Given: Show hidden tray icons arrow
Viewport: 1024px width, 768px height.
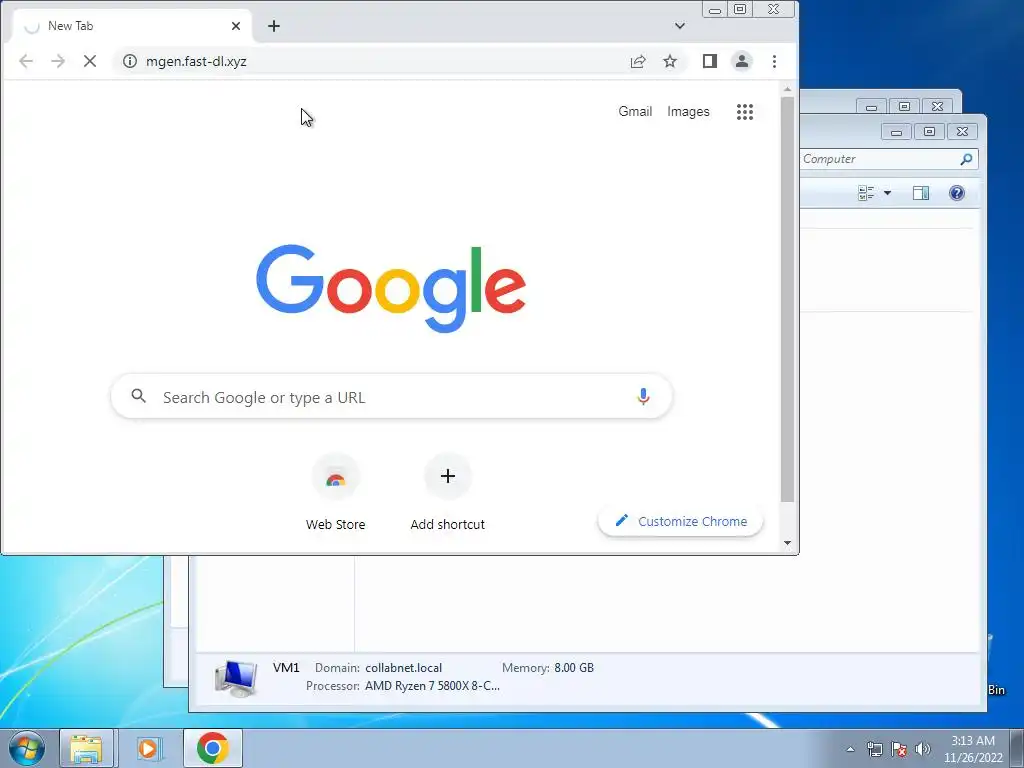Looking at the screenshot, I should (x=850, y=749).
